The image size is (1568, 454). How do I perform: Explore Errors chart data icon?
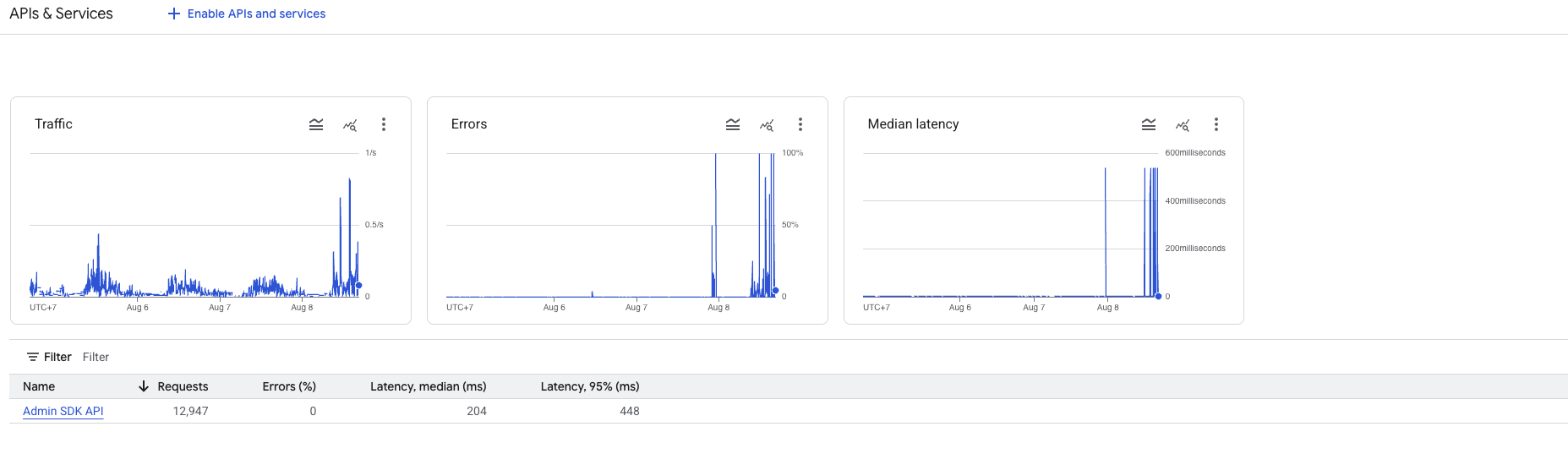[767, 124]
